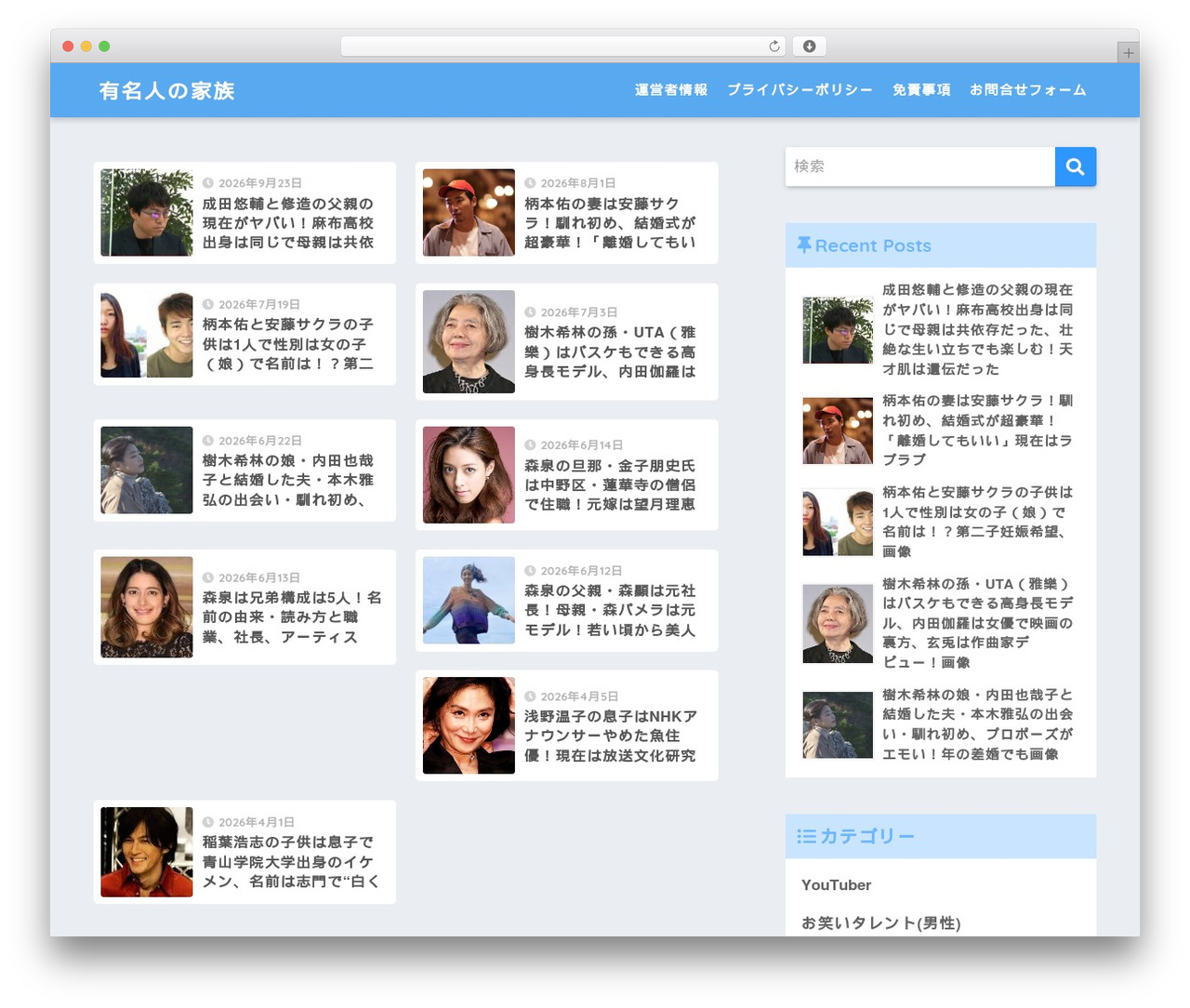1190x1008 pixels.
Task: Click the blue search magnifier button
Action: coord(1076,166)
